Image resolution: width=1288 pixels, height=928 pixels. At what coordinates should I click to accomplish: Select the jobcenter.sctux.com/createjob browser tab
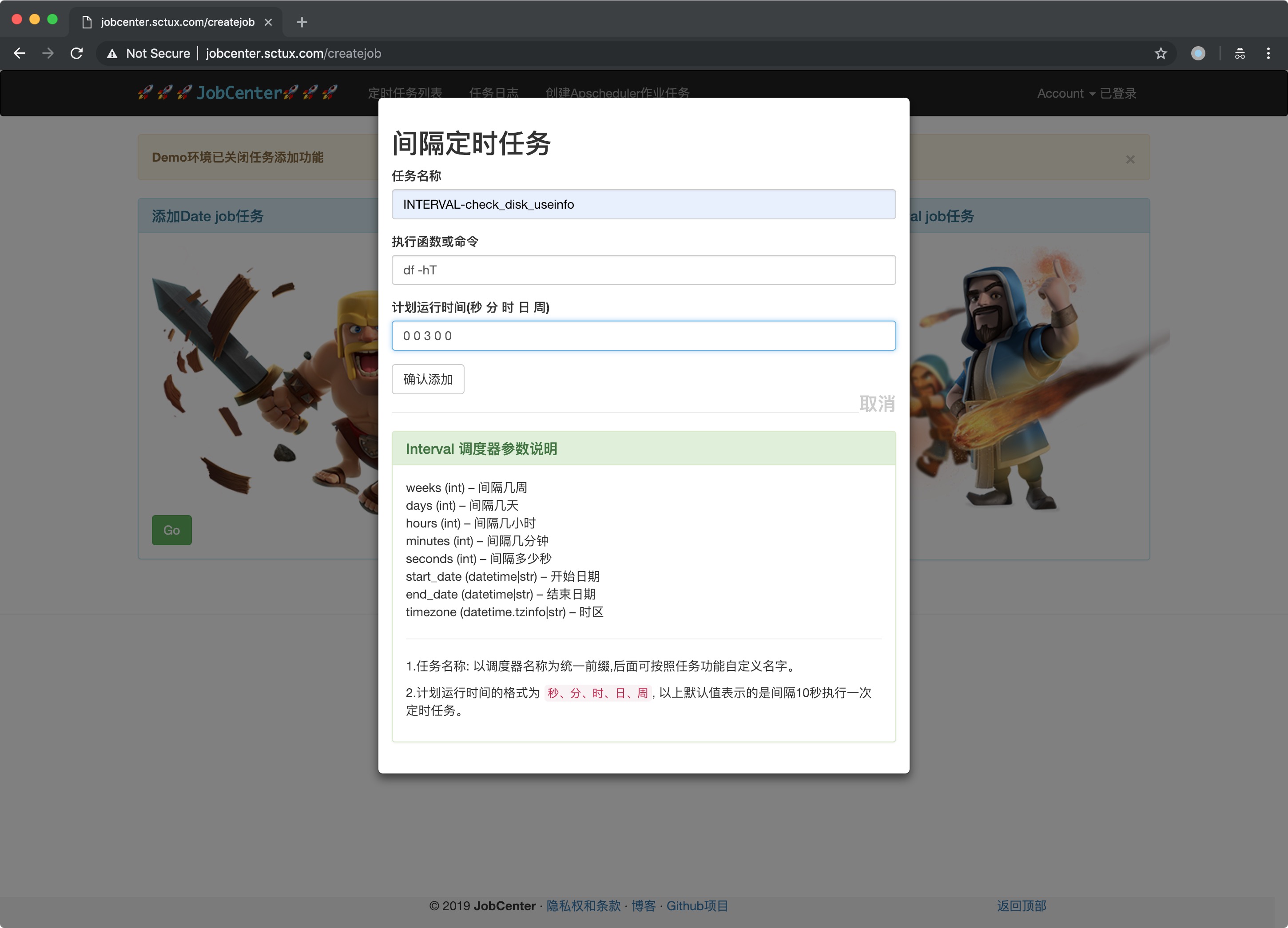click(x=176, y=22)
